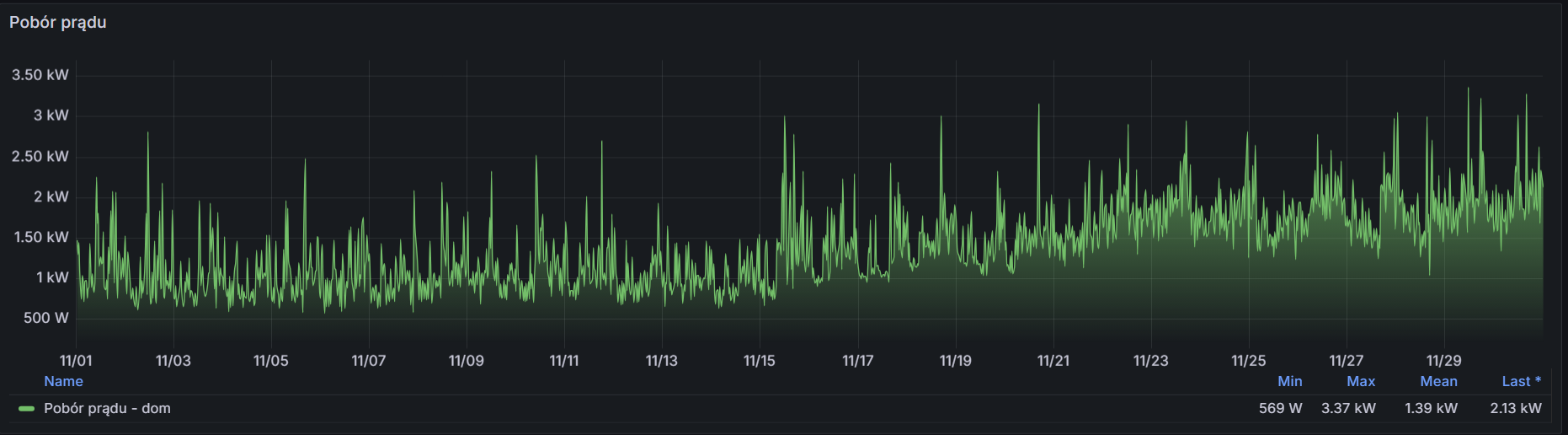1568x435 pixels.
Task: Click the green series color indicator in legend
Action: 27,409
